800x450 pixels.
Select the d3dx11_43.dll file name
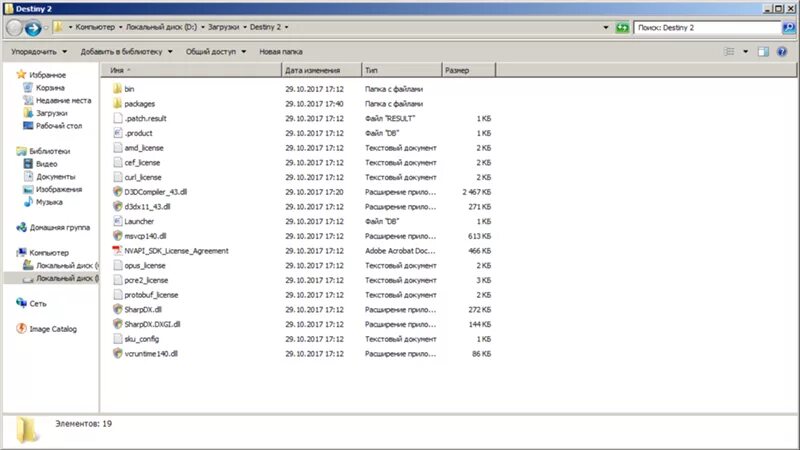[x=147, y=207]
